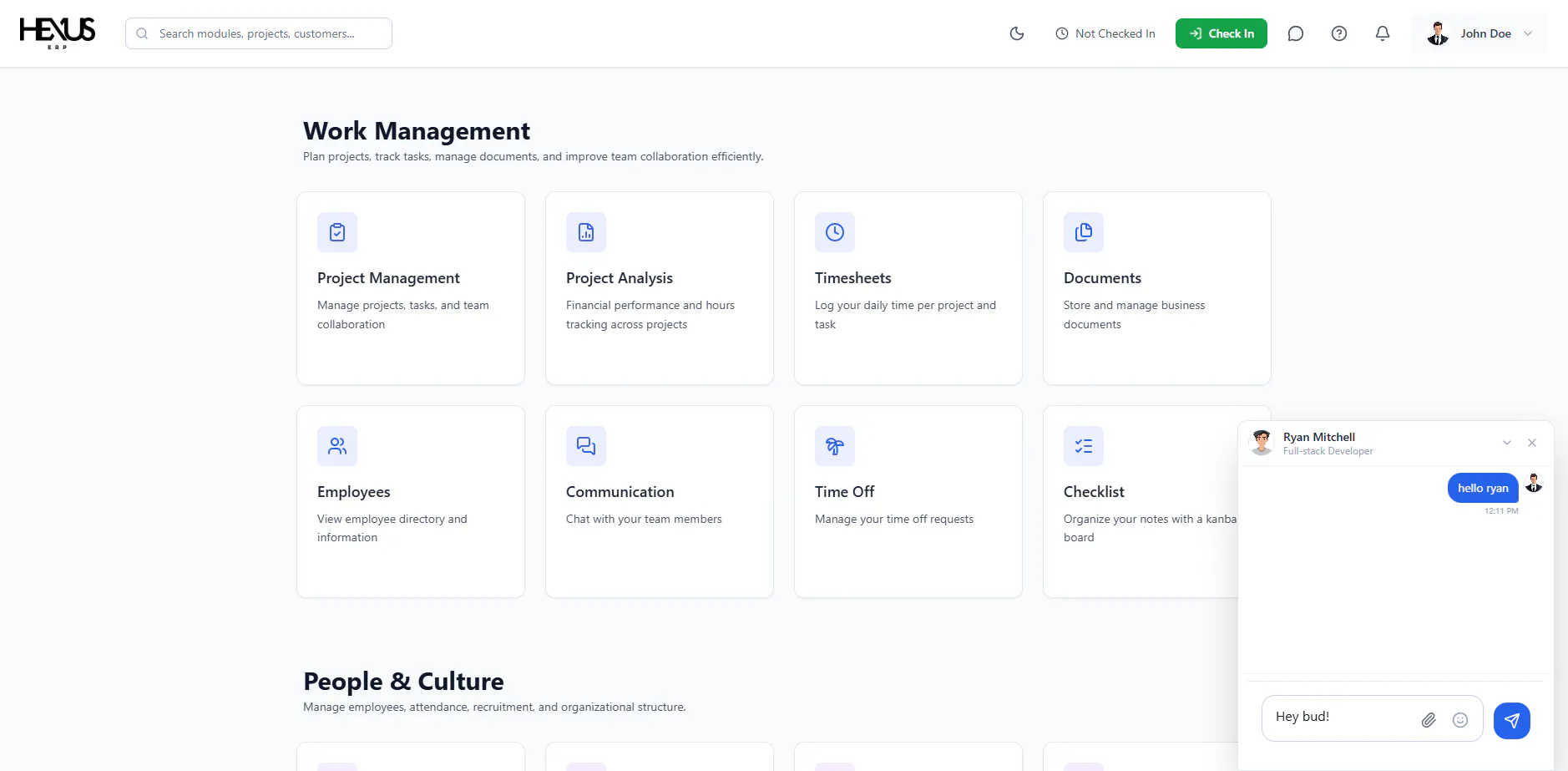This screenshot has height=771, width=1568.
Task: Open help from the question mark icon
Action: pyautogui.click(x=1339, y=33)
